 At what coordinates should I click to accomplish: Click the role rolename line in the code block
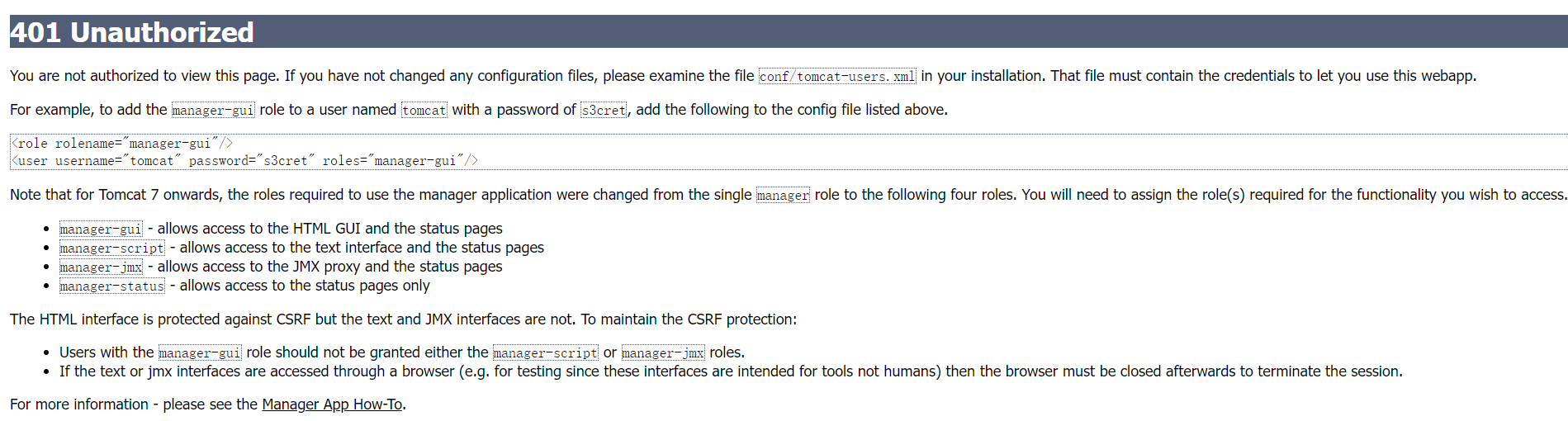tap(122, 144)
